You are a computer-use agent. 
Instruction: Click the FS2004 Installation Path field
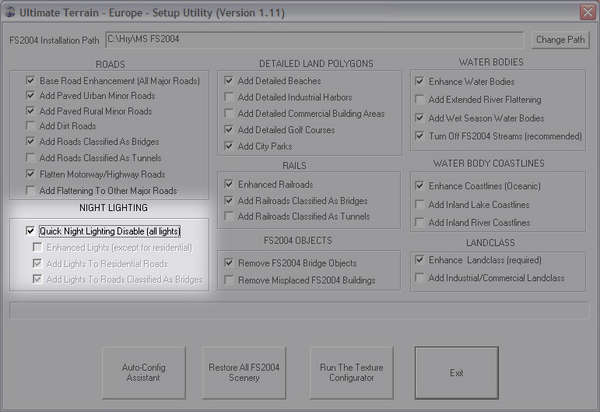pyautogui.click(x=315, y=39)
